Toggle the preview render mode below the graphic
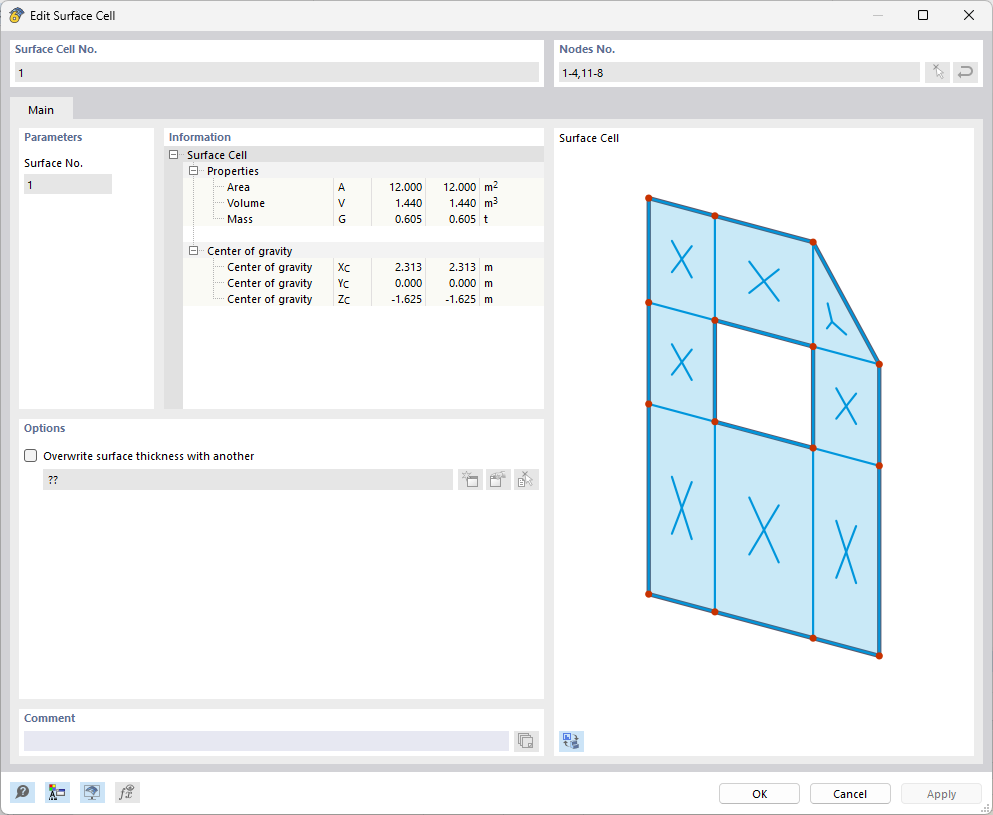993x815 pixels. [x=571, y=740]
